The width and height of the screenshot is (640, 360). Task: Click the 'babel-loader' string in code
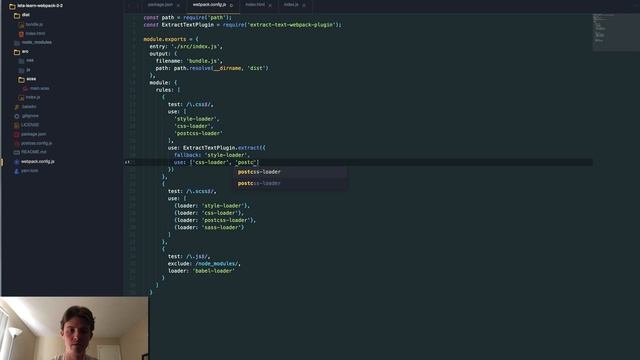[213, 271]
